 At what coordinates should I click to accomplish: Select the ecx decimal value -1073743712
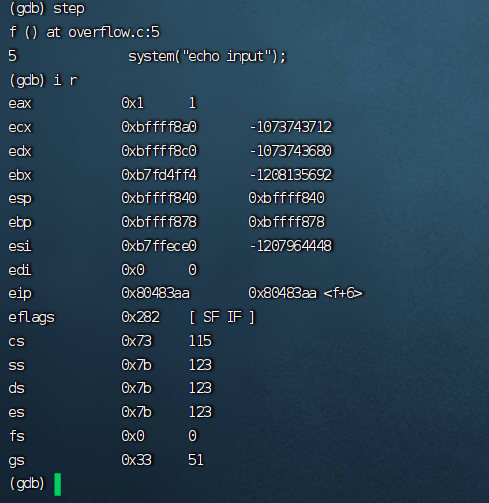click(x=291, y=127)
